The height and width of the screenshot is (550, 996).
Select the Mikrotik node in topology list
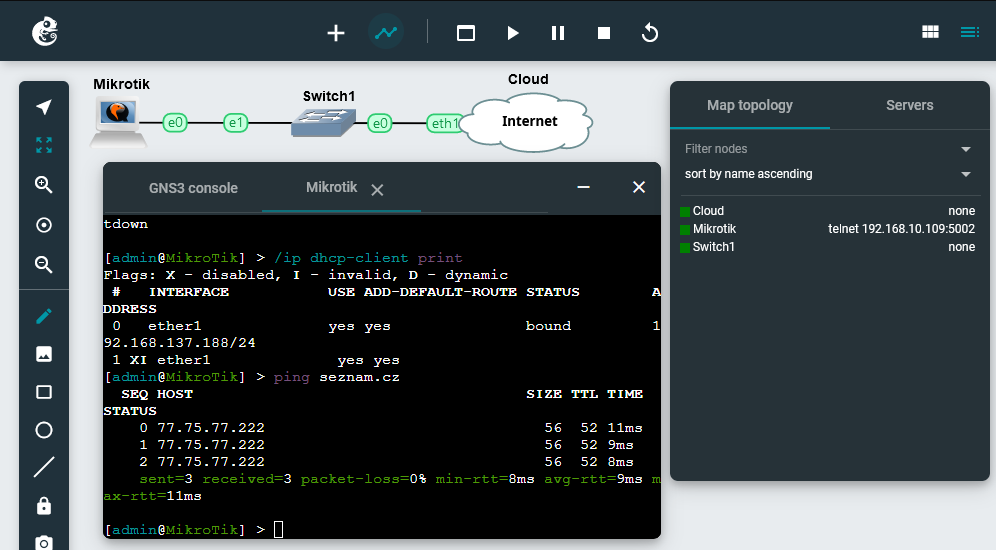pos(714,229)
